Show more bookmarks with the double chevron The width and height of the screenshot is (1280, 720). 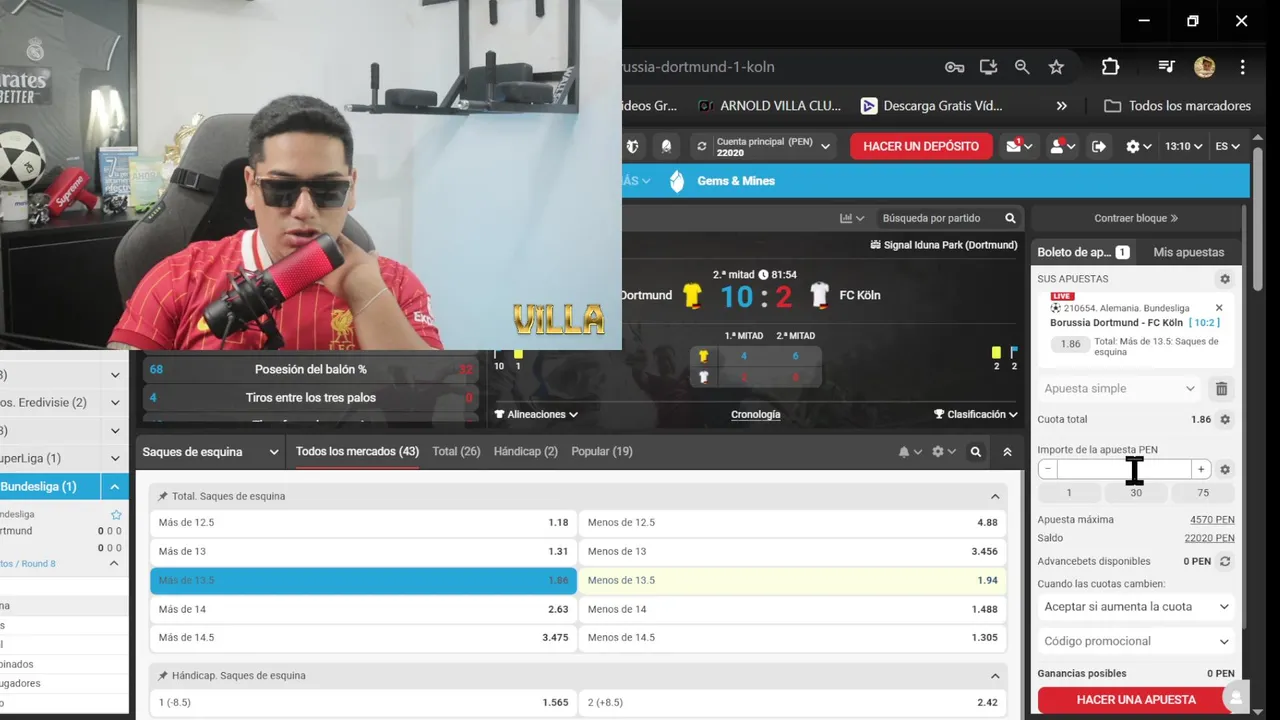1062,106
